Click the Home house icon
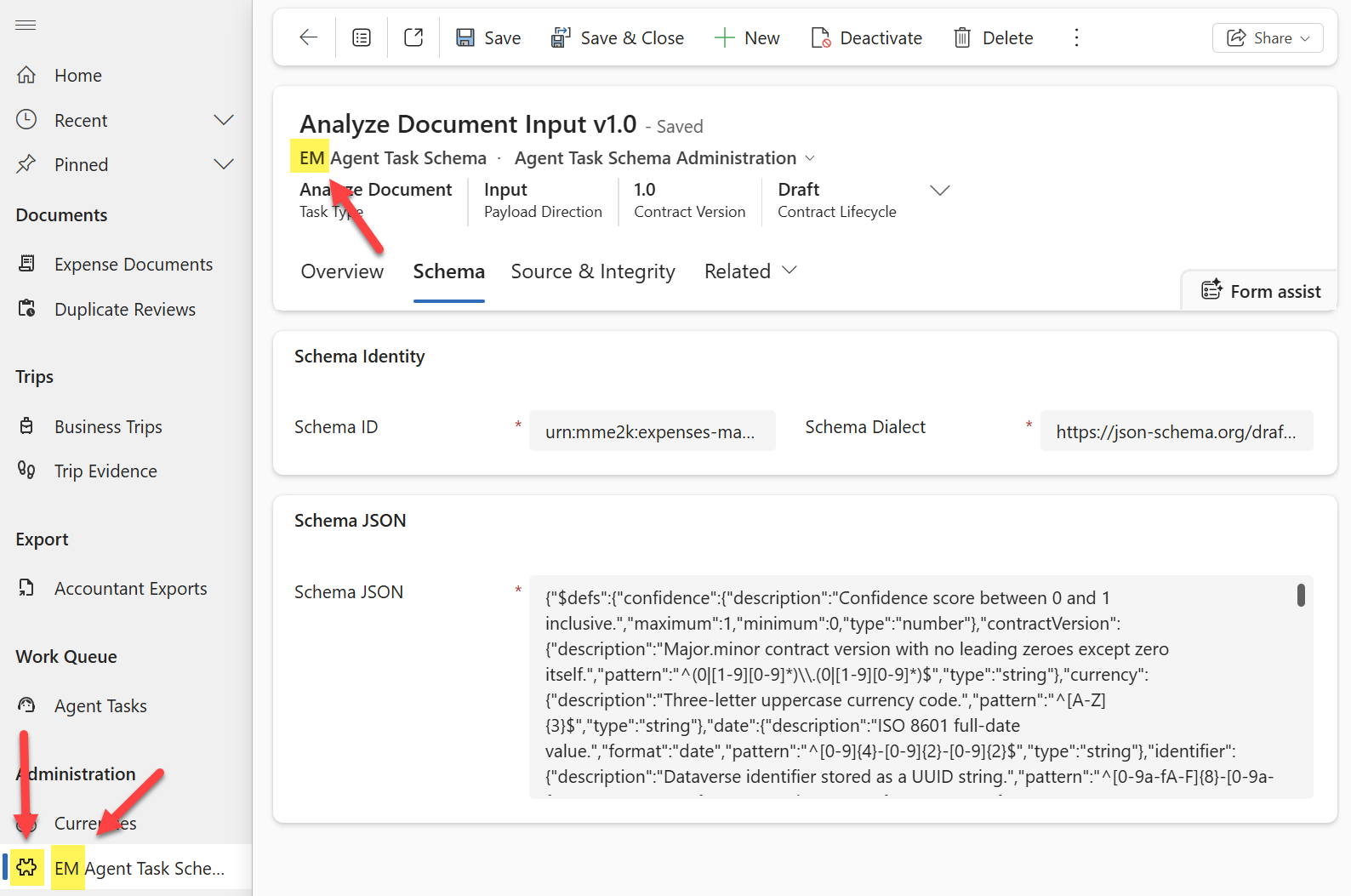The height and width of the screenshot is (896, 1351). tap(26, 75)
